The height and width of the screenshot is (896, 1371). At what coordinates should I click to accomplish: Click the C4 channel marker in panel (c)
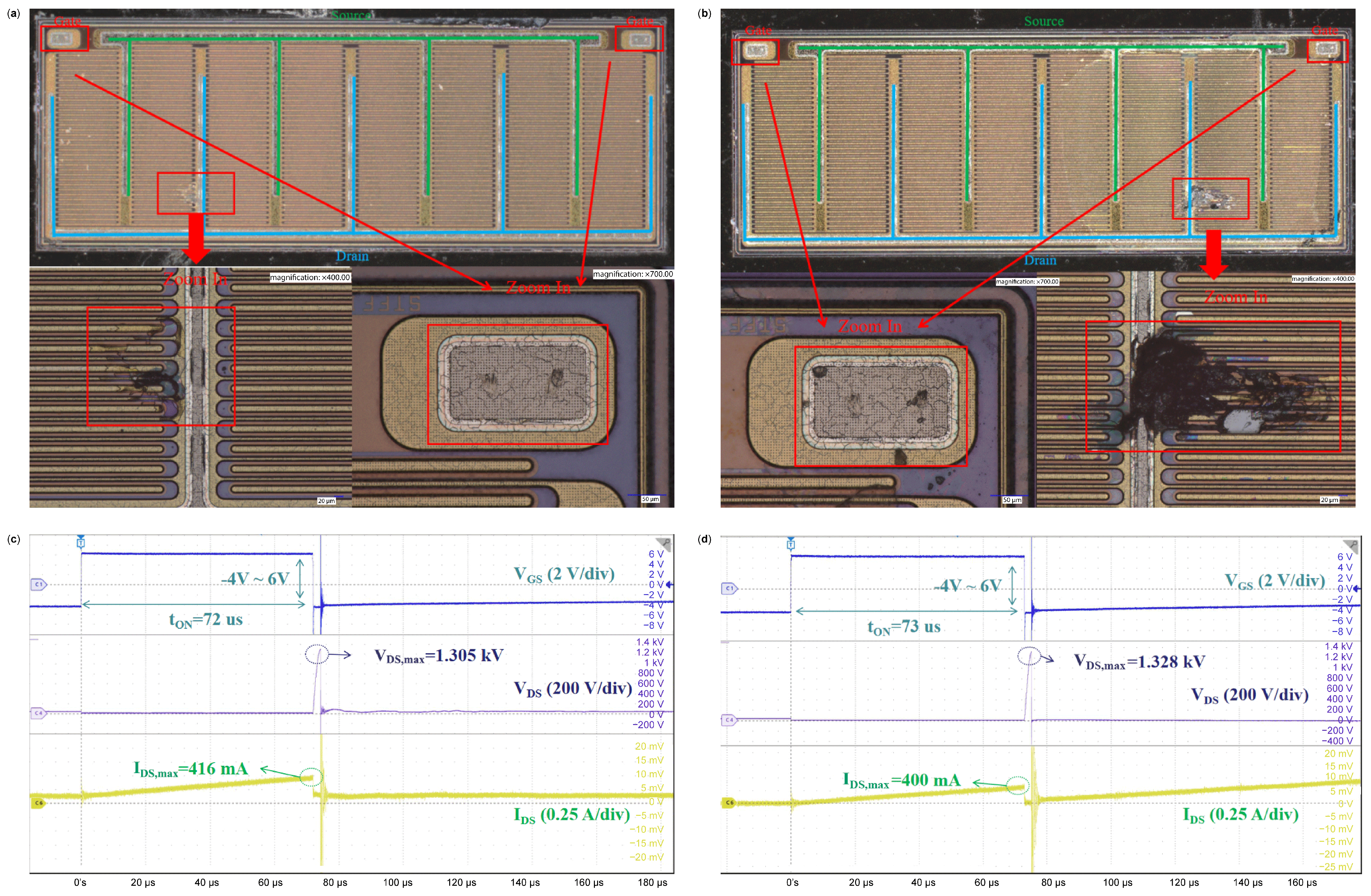(38, 713)
